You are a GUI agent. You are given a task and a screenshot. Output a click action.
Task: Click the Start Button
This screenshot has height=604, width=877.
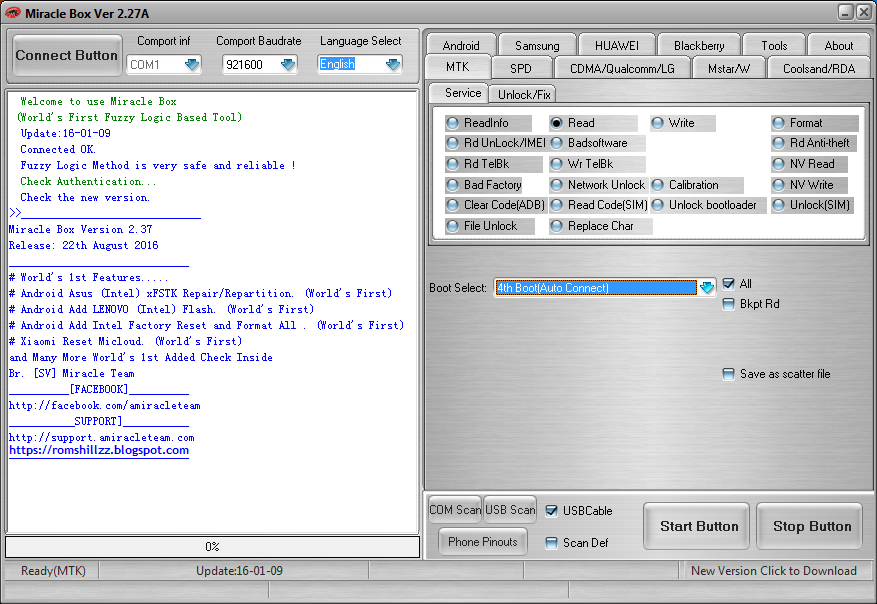[696, 526]
